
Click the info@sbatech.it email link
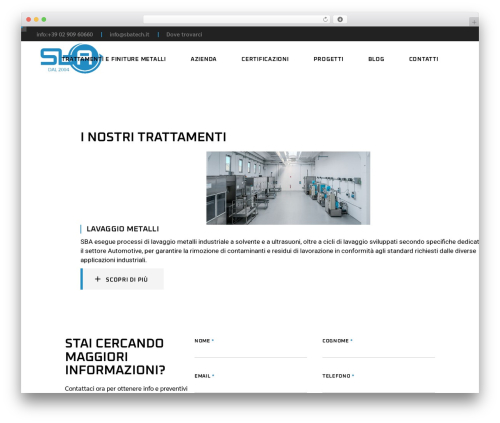click(x=129, y=34)
